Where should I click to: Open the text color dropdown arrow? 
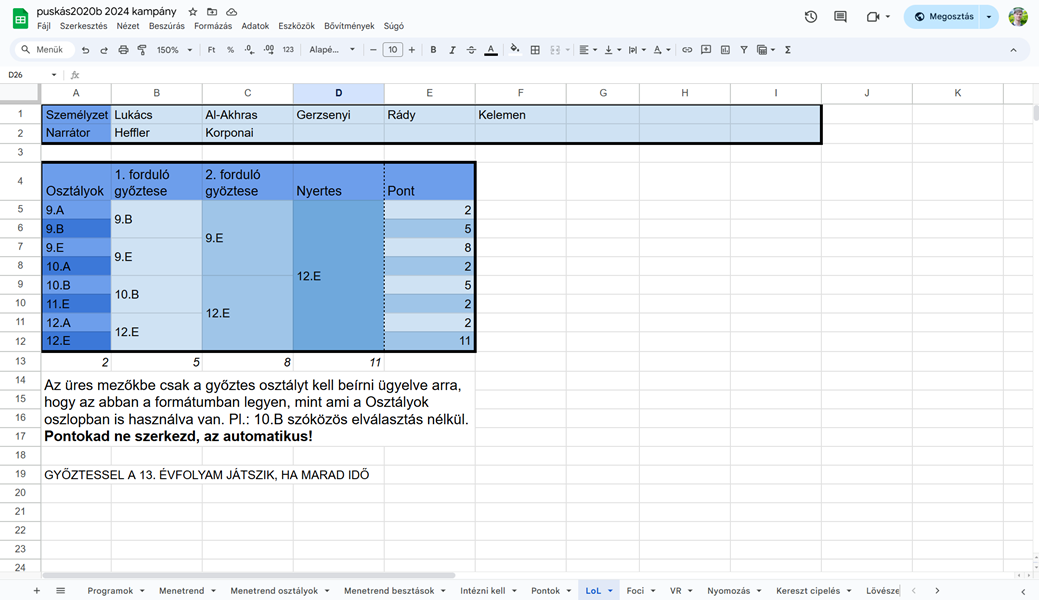667,48
